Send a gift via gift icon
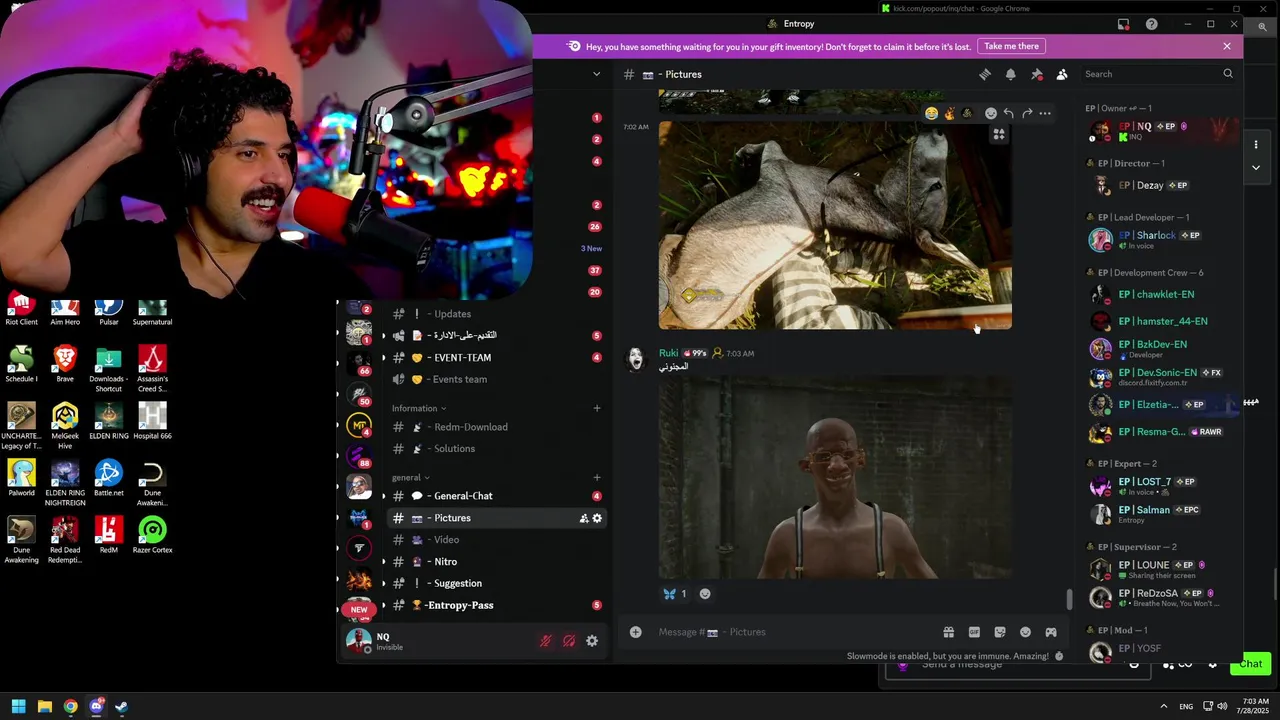 point(948,632)
